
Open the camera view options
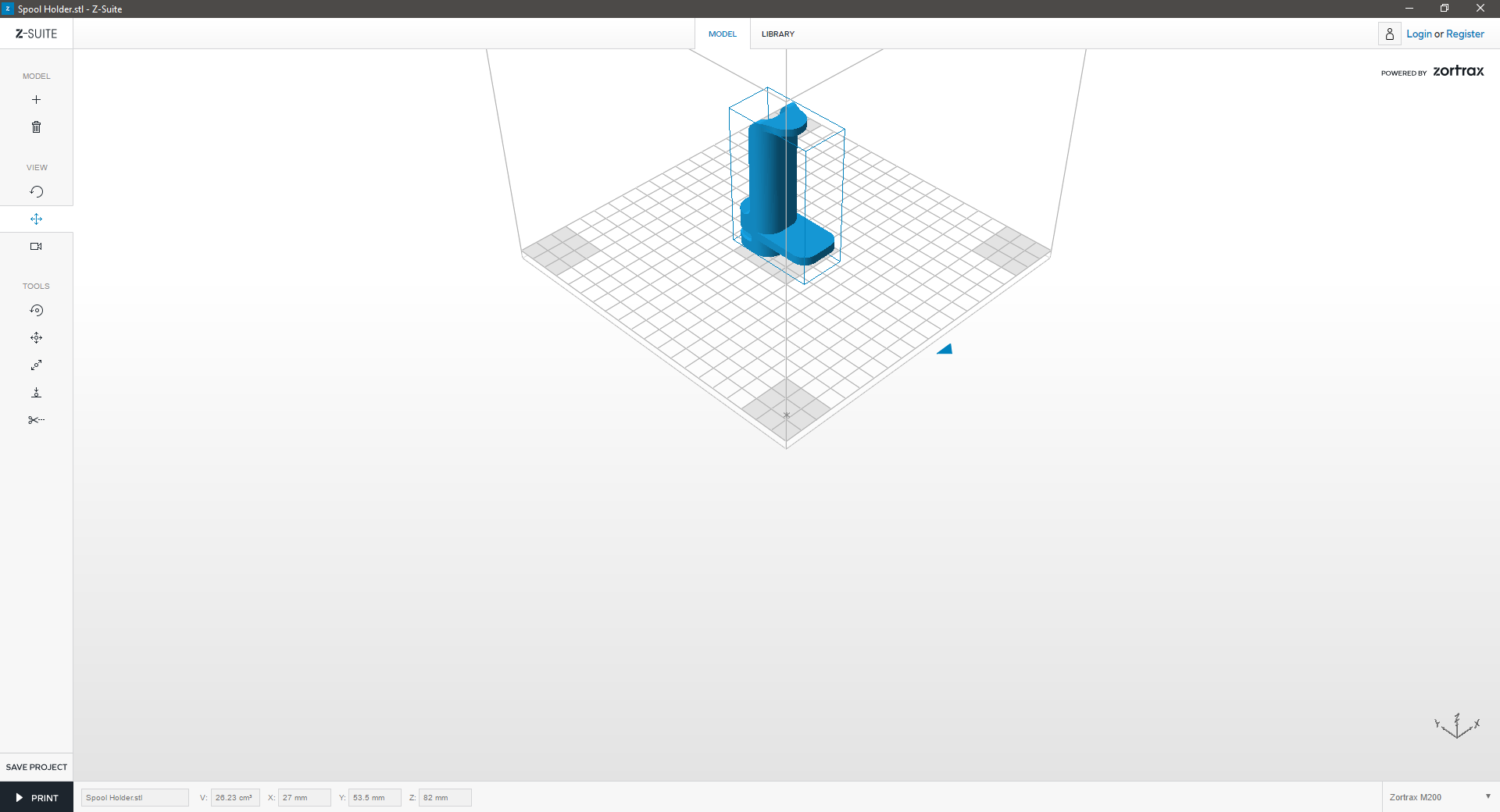point(36,247)
